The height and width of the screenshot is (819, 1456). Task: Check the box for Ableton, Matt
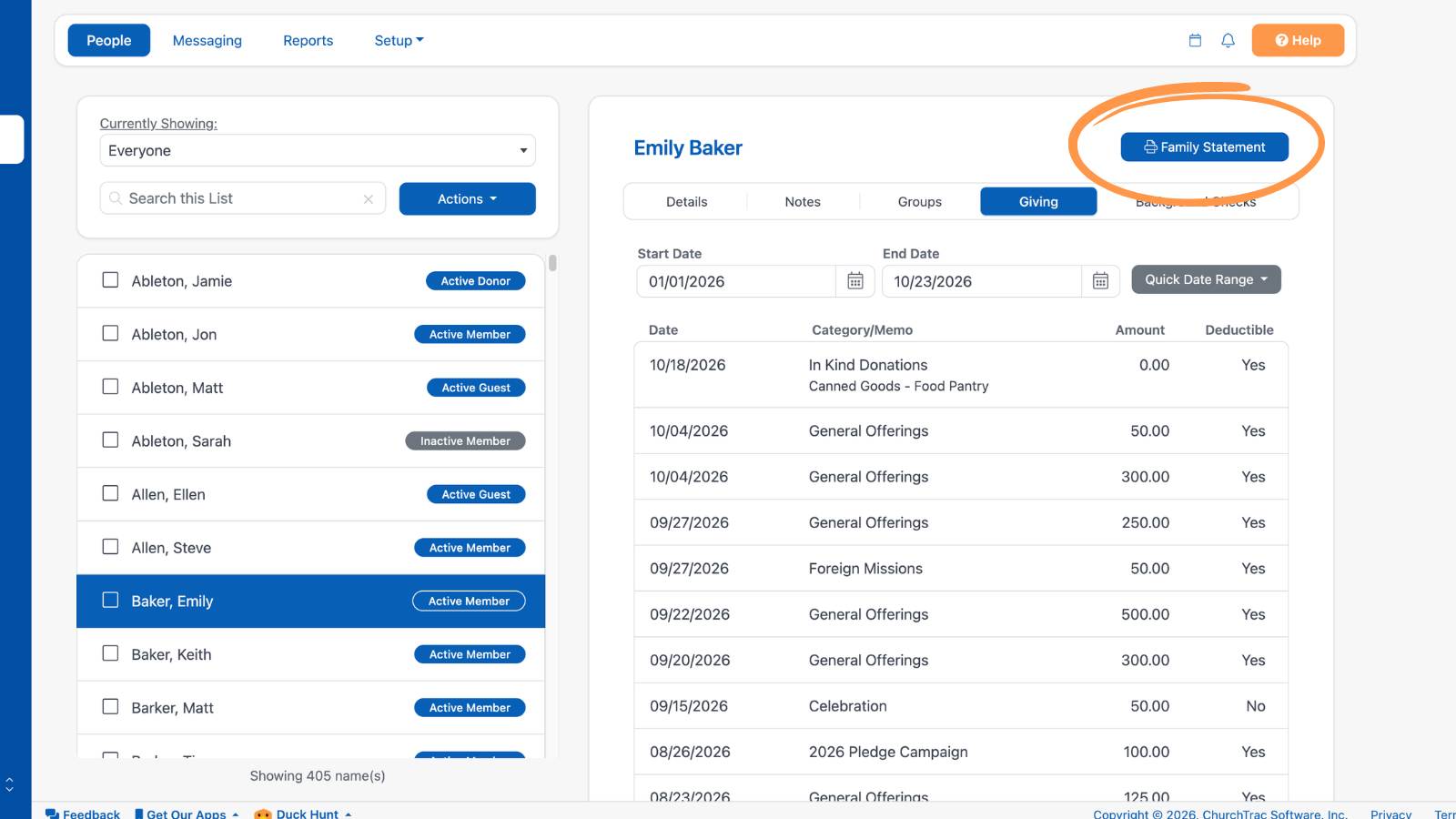[x=110, y=387]
